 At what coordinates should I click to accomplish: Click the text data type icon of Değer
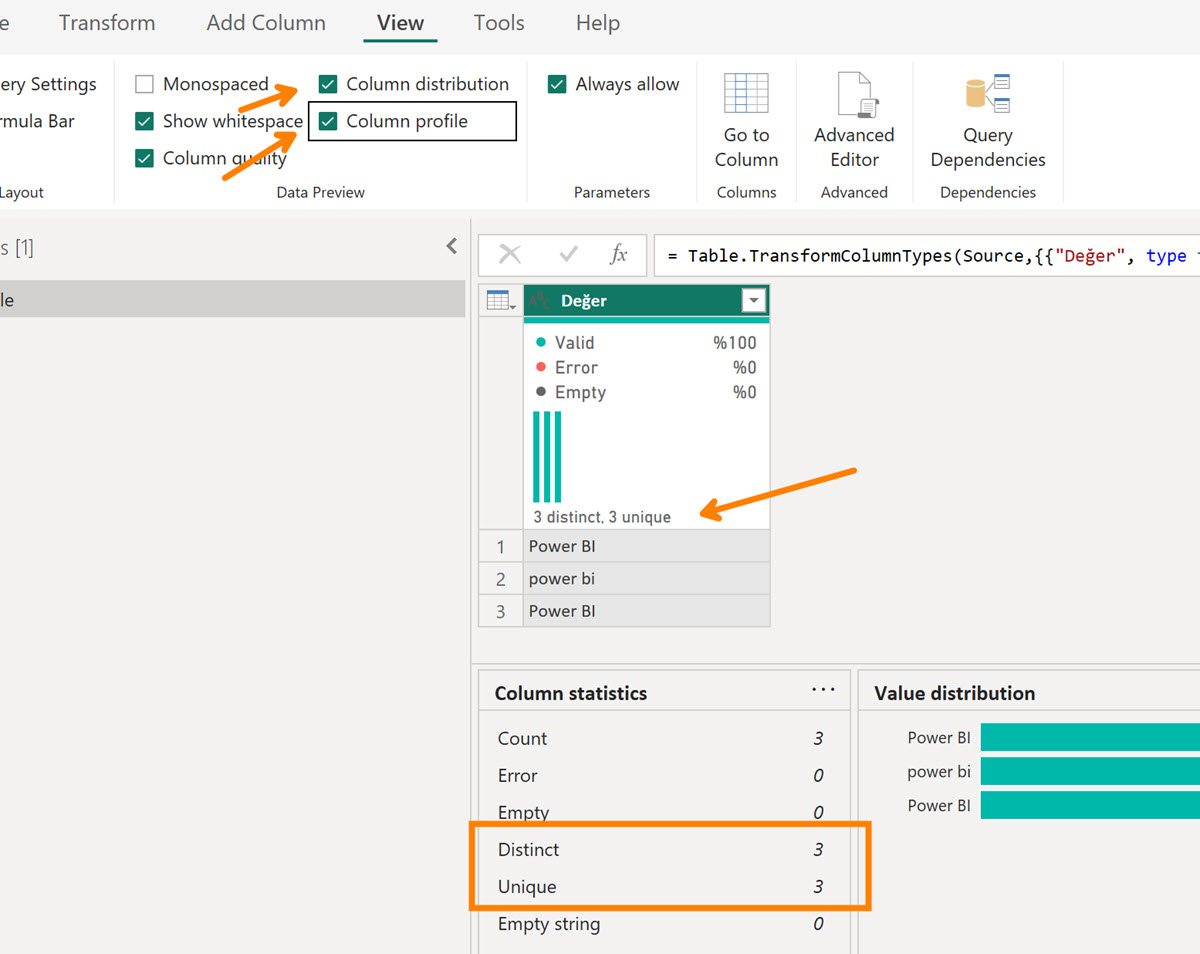(541, 300)
